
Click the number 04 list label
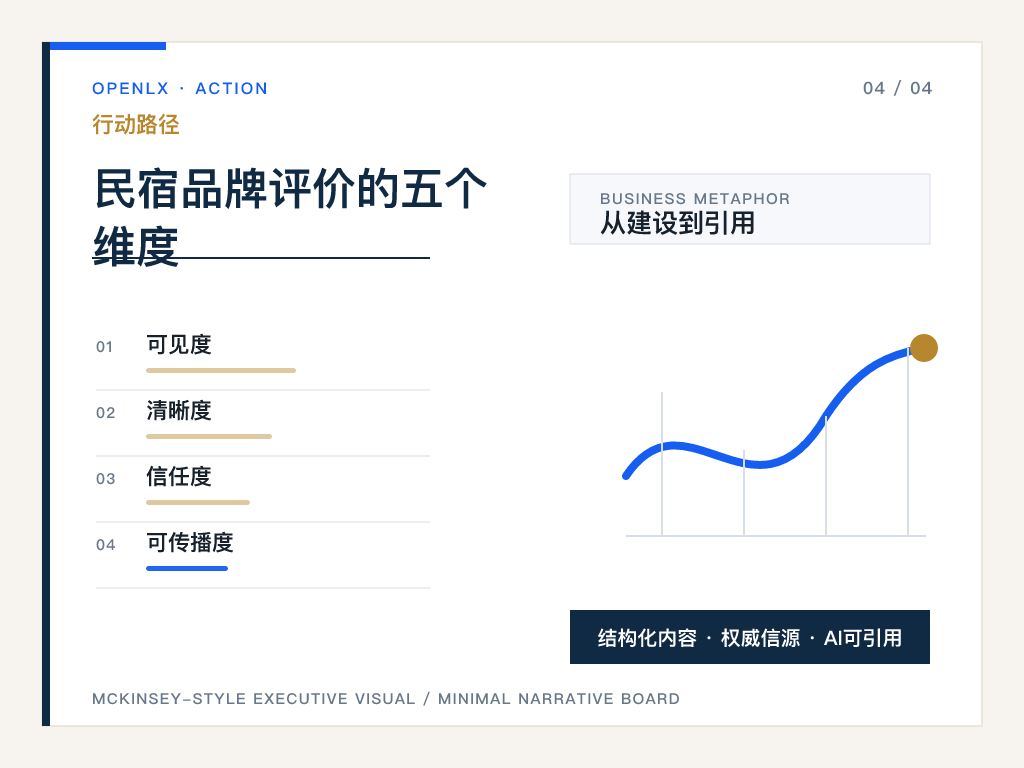[x=105, y=545]
